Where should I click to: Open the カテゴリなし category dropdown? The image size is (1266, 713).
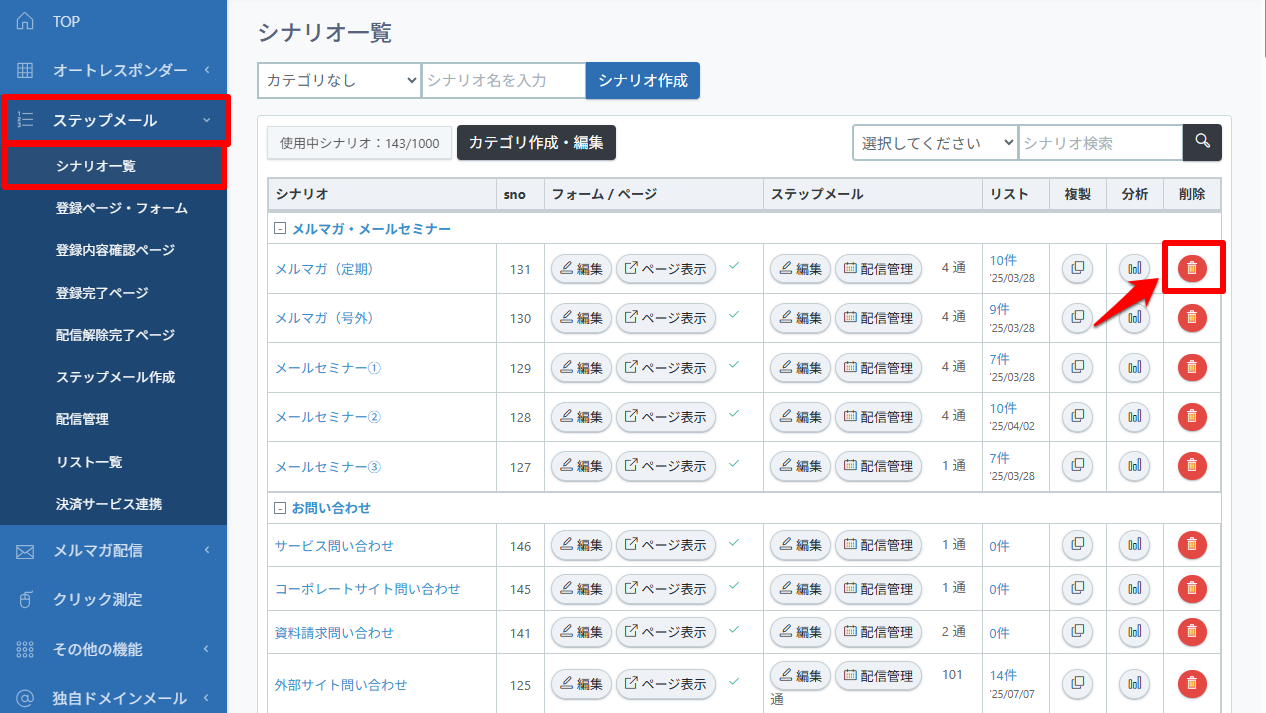pyautogui.click(x=339, y=81)
